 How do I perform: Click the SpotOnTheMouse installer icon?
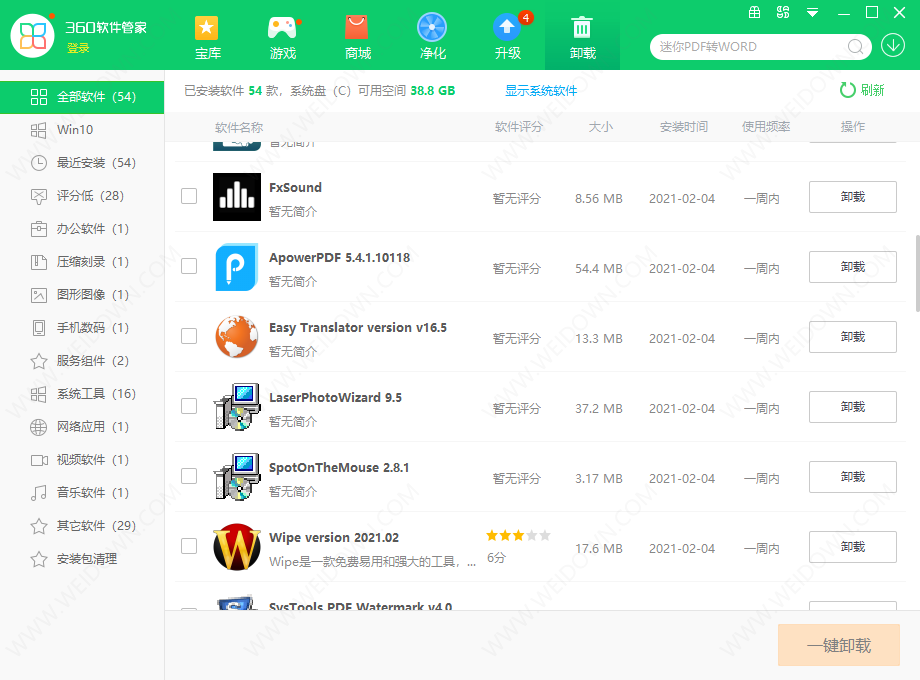[x=236, y=476]
